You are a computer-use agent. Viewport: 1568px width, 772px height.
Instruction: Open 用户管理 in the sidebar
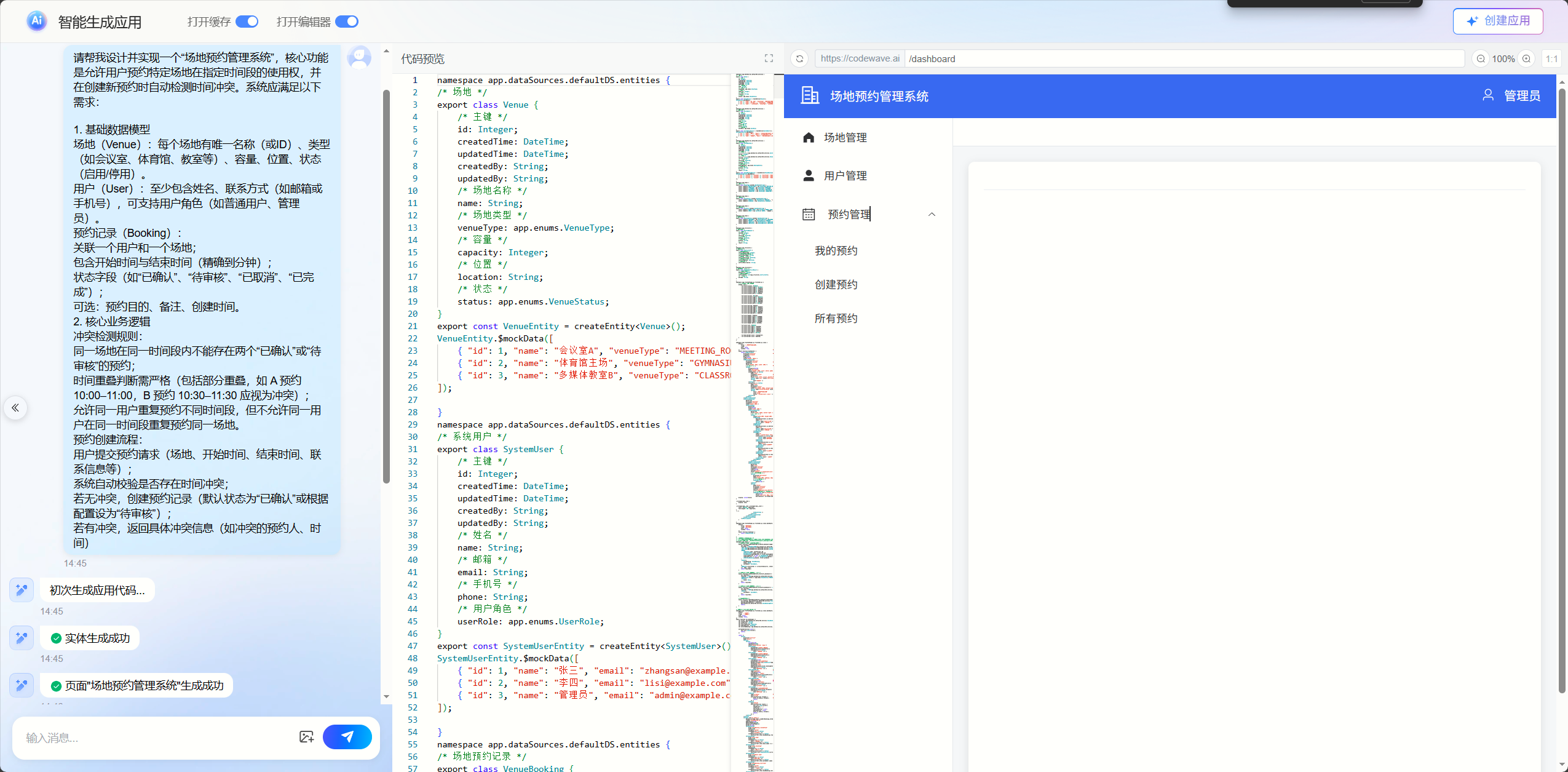(845, 176)
